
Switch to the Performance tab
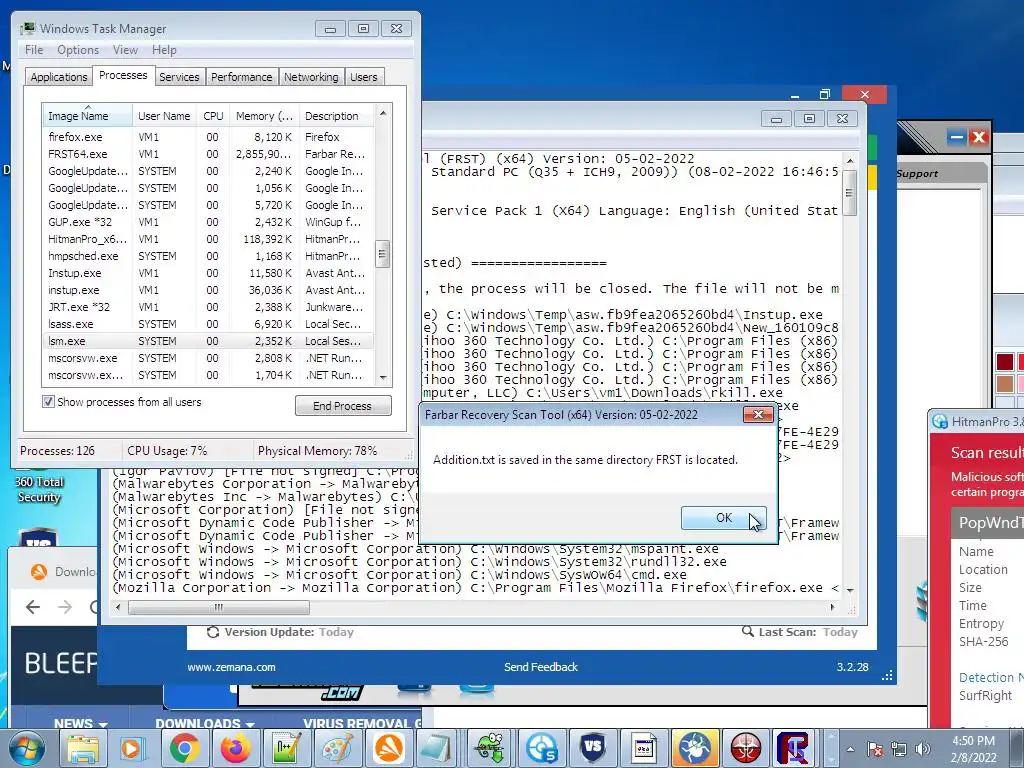pyautogui.click(x=242, y=77)
